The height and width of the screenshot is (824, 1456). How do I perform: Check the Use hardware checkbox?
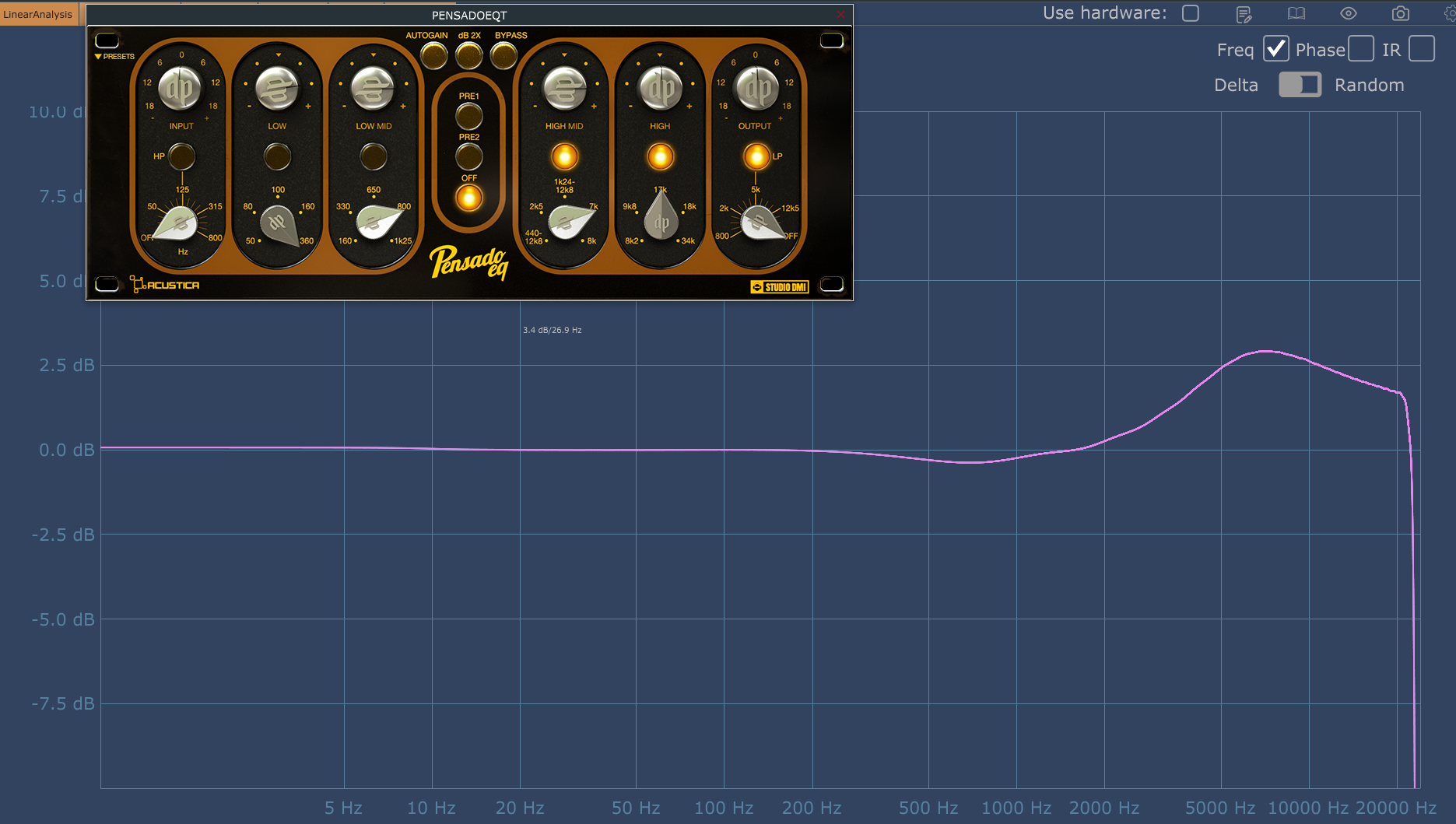[1191, 13]
